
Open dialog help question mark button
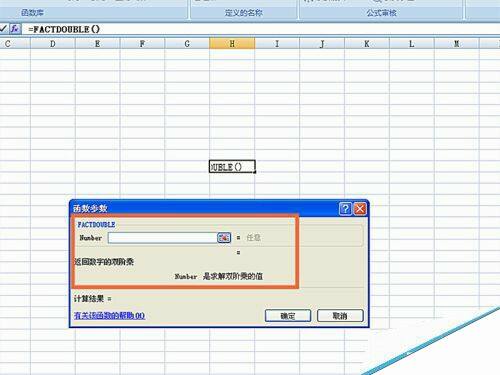(345, 209)
